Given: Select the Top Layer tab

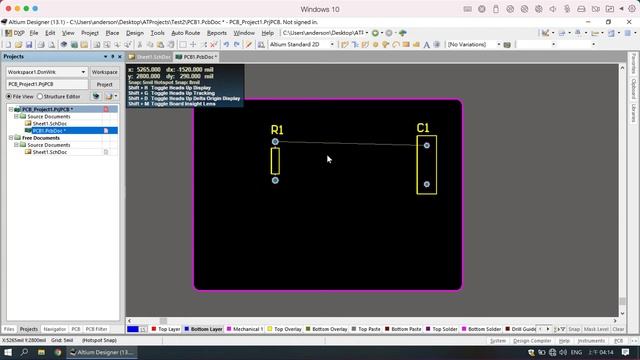Looking at the screenshot, I should [x=166, y=329].
